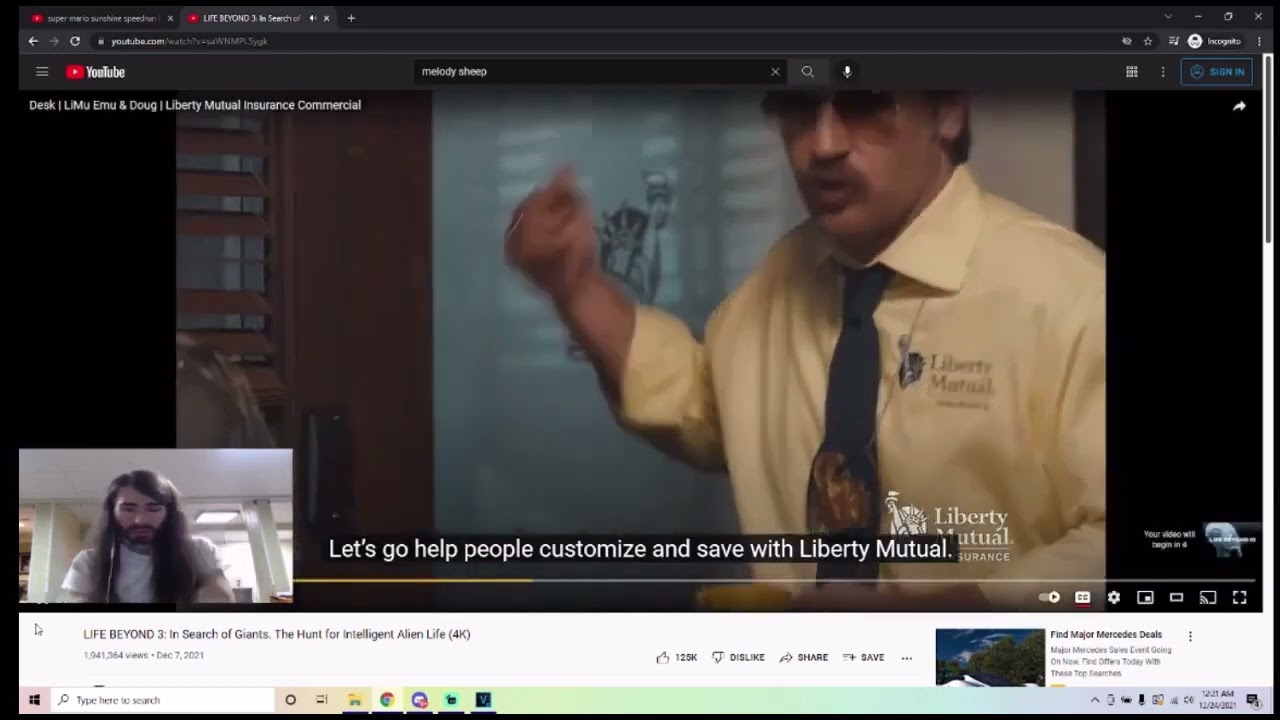The image size is (1280, 720).
Task: Bookmark this page with the star
Action: point(1148,41)
